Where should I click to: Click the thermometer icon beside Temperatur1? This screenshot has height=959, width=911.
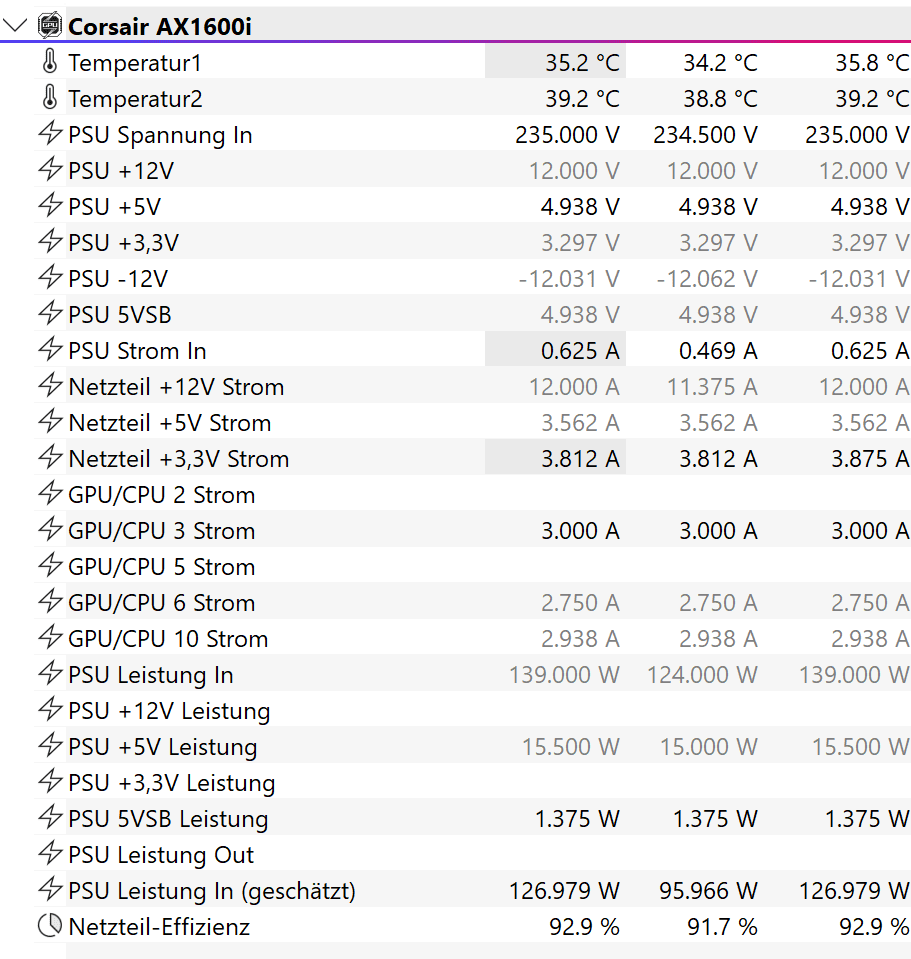[x=50, y=62]
